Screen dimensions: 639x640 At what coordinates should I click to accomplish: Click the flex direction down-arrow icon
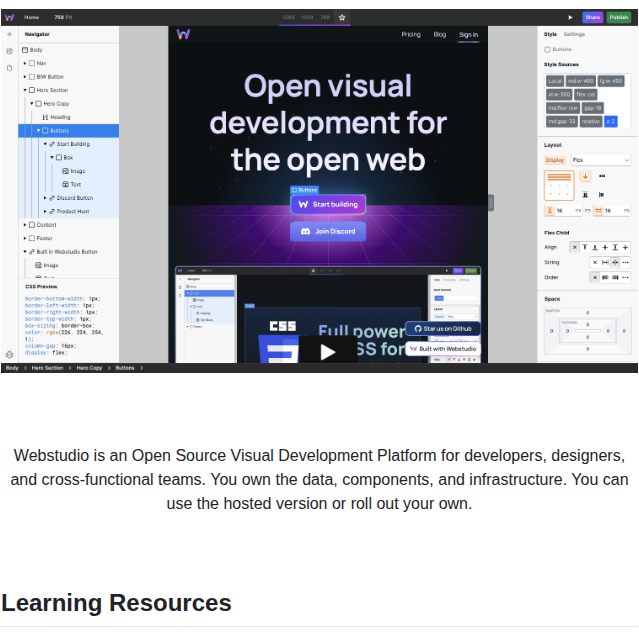[x=585, y=176]
